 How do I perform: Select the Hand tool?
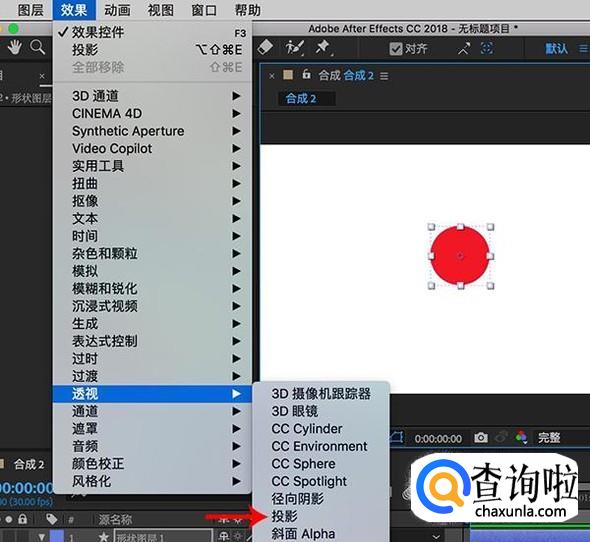point(14,48)
